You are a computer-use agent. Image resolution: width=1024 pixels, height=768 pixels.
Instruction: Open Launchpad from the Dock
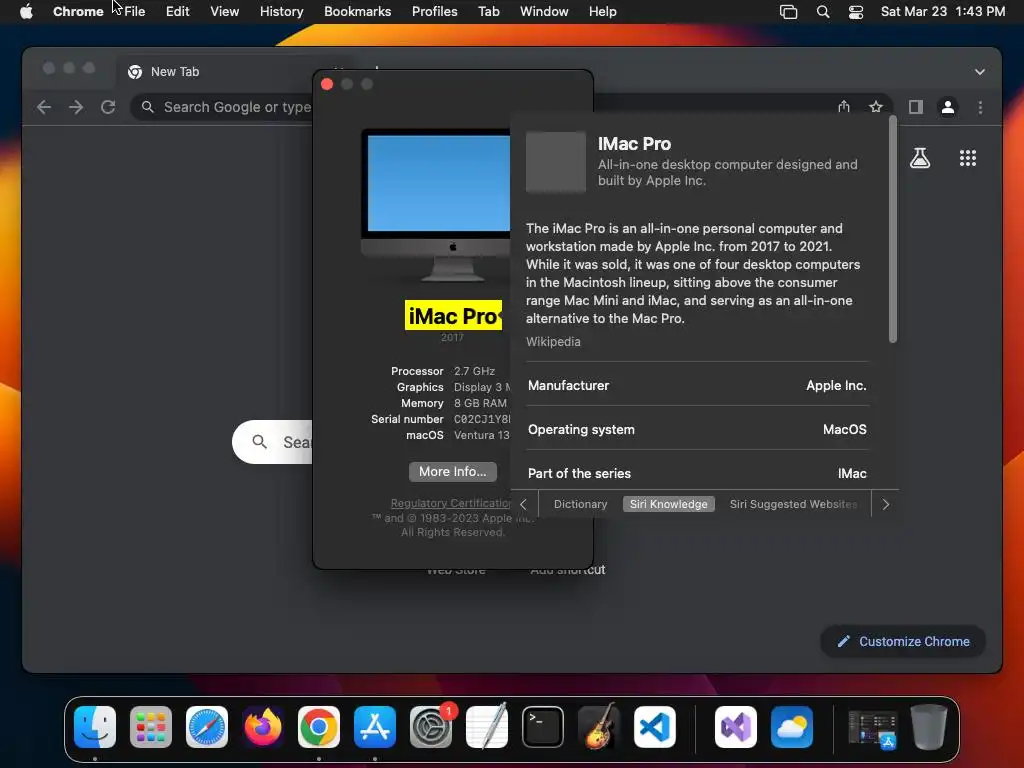(151, 727)
